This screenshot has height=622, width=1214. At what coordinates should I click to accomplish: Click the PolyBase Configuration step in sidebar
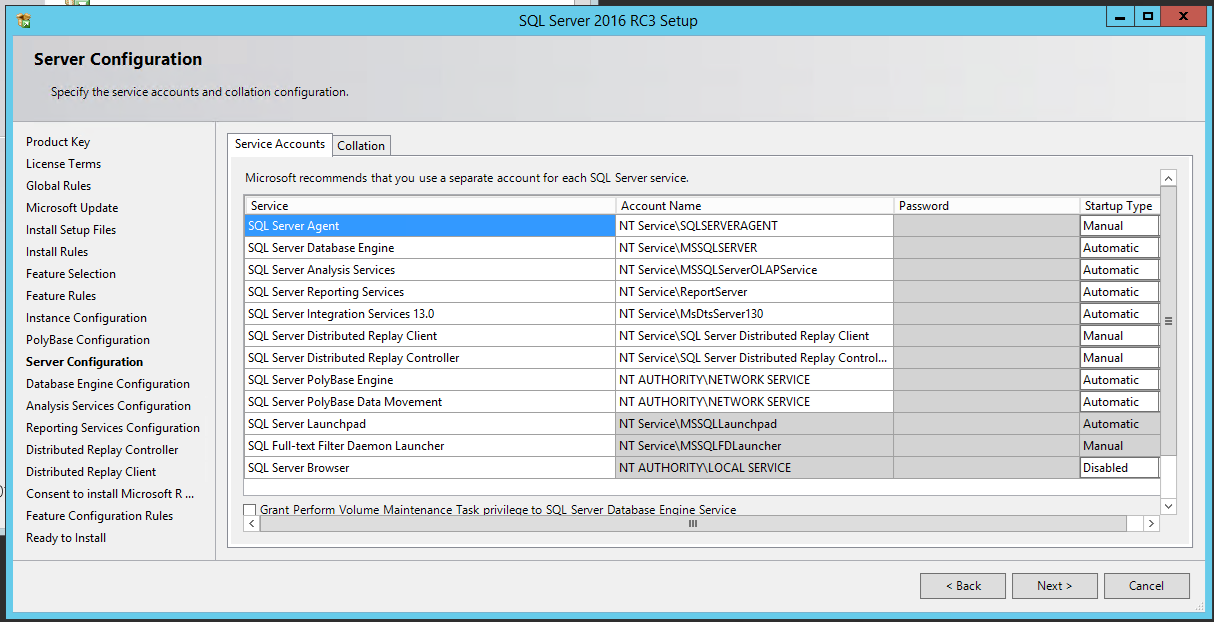88,340
